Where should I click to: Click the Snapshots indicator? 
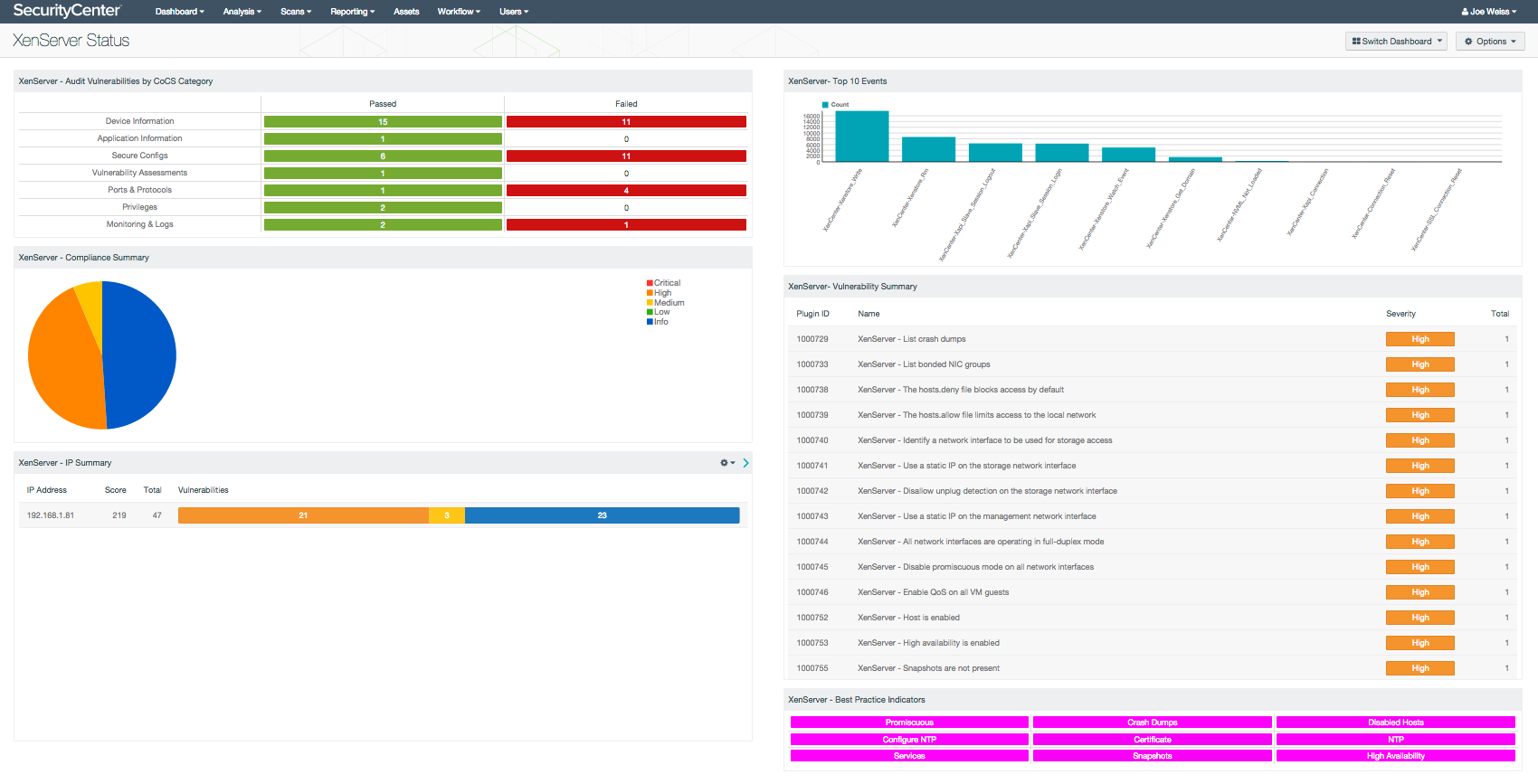click(1153, 756)
